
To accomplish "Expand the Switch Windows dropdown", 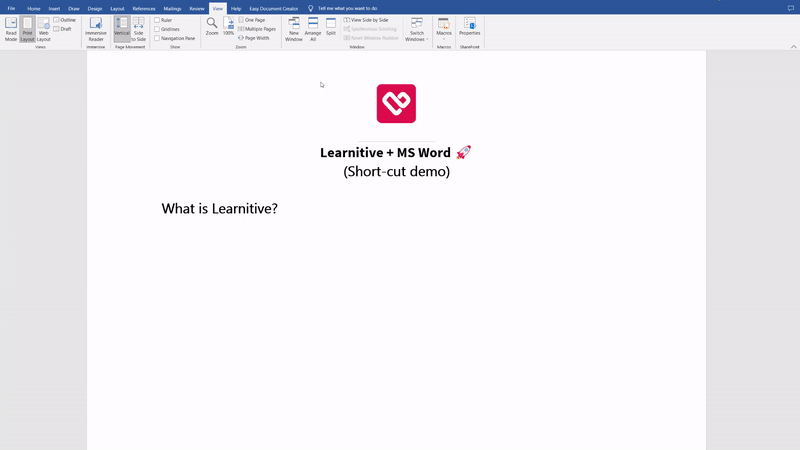I will (x=417, y=29).
